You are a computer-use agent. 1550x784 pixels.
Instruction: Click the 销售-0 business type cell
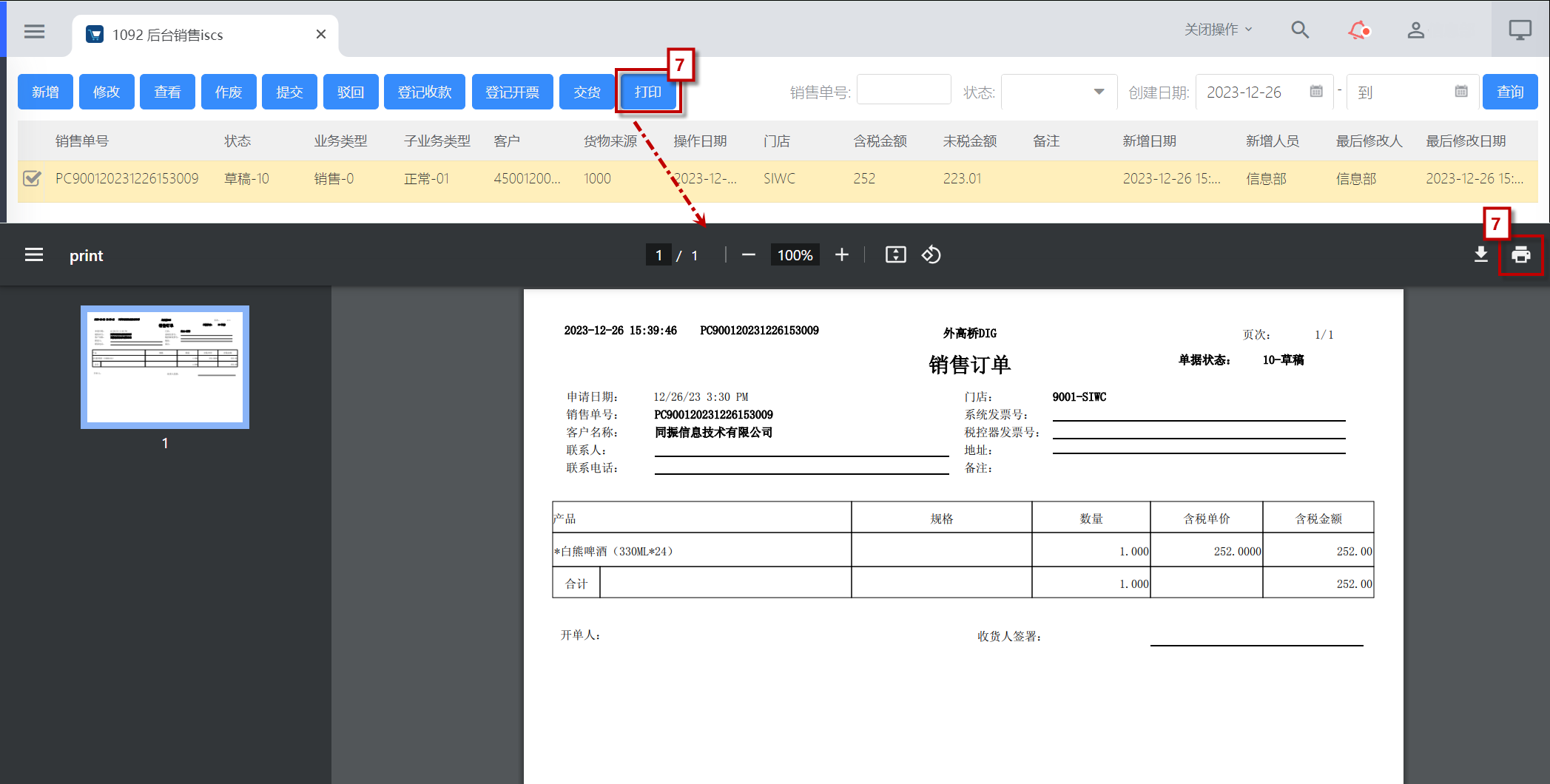click(334, 178)
